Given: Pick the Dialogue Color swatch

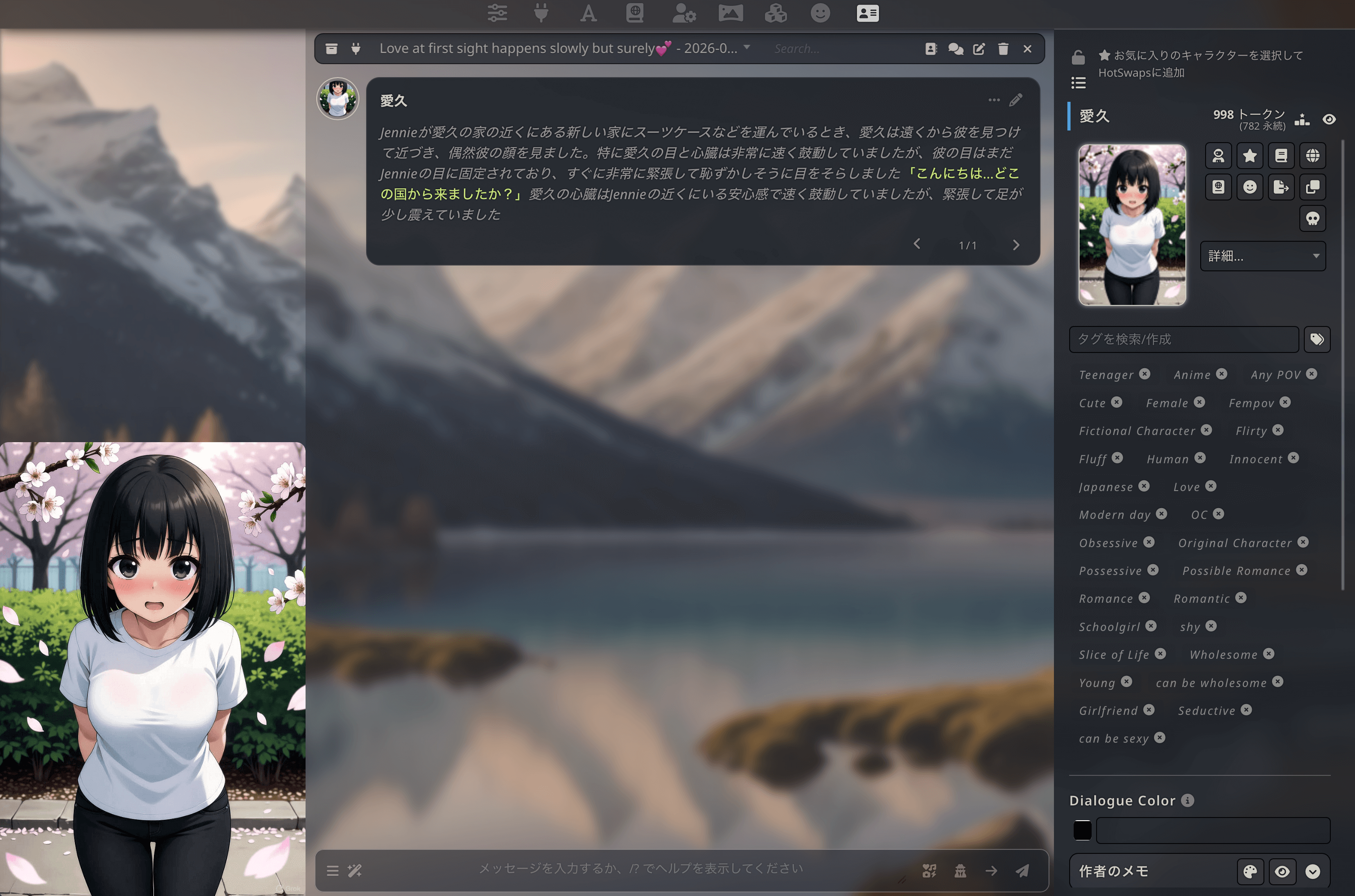Looking at the screenshot, I should point(1082,830).
